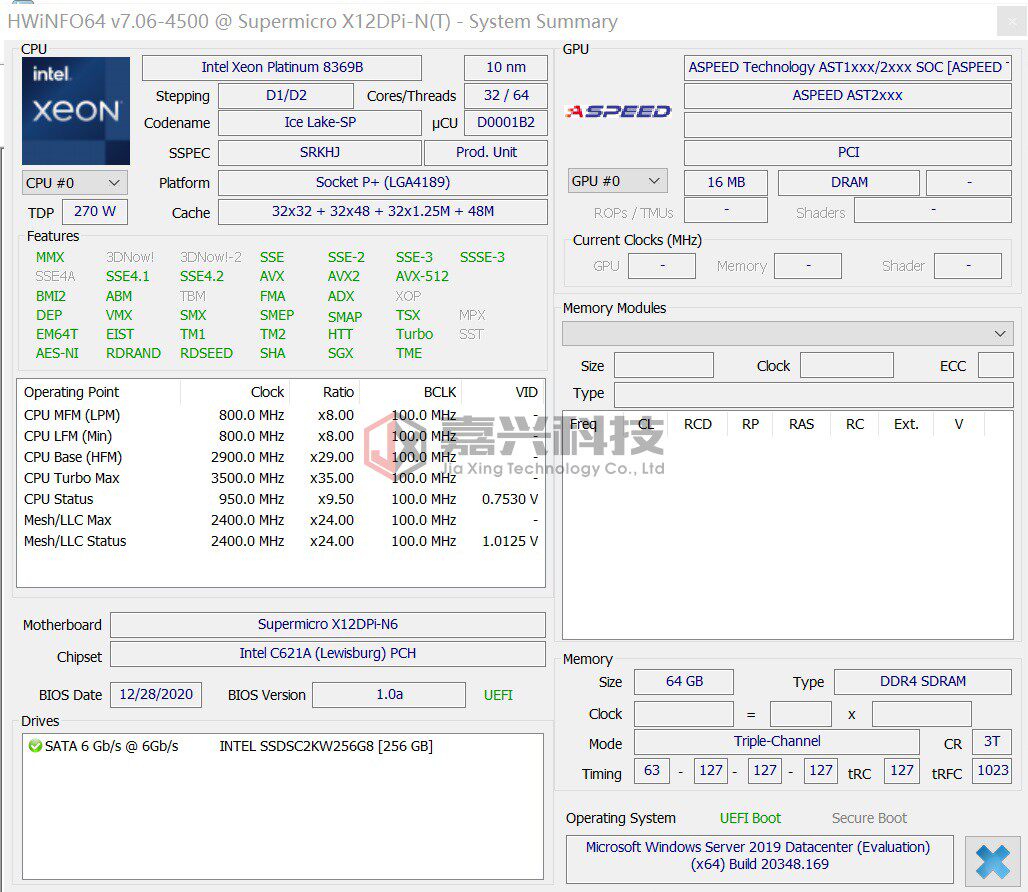Click the Freq column header
Image resolution: width=1028 pixels, height=892 pixels.
point(583,424)
